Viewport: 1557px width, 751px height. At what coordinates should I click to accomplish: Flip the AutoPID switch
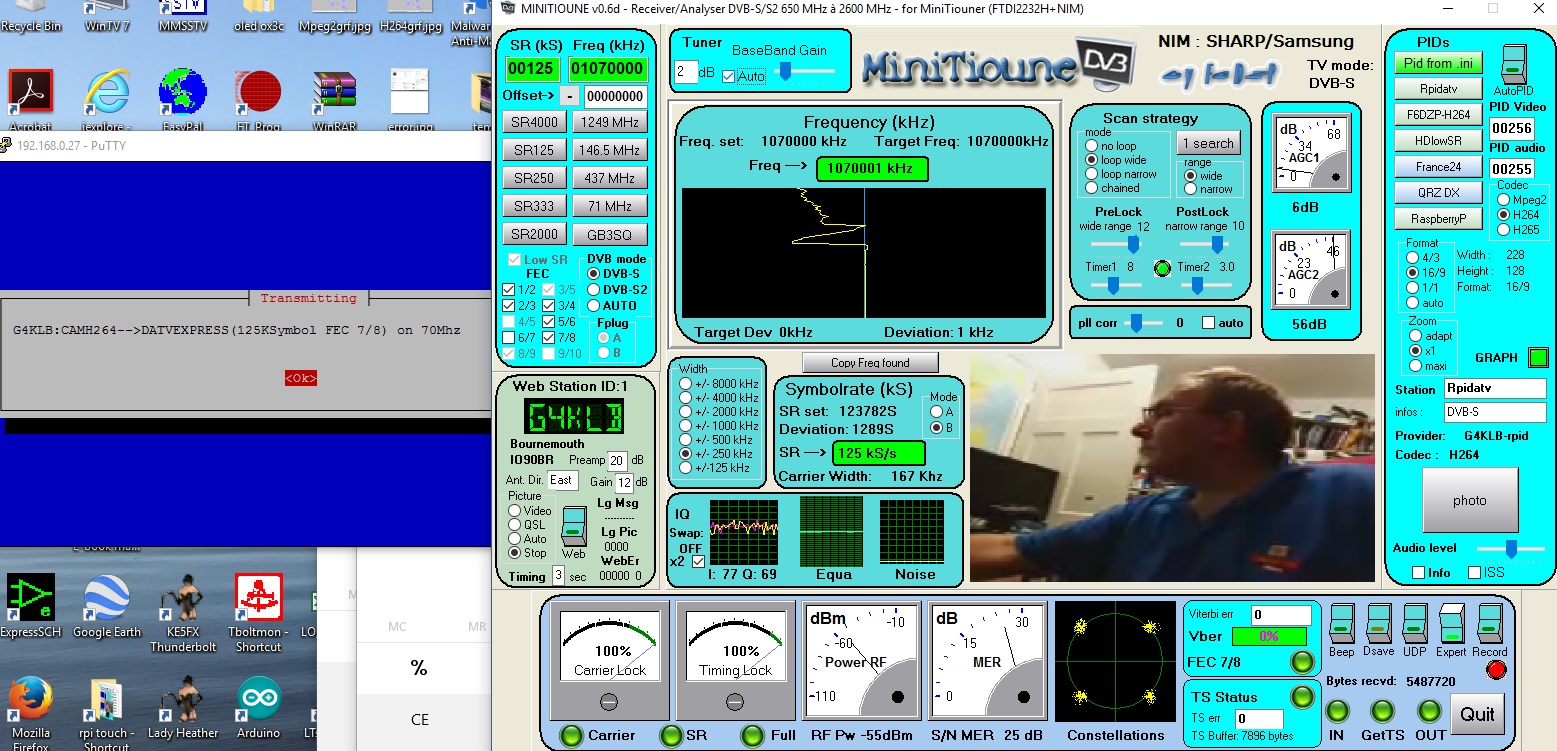[x=1513, y=65]
